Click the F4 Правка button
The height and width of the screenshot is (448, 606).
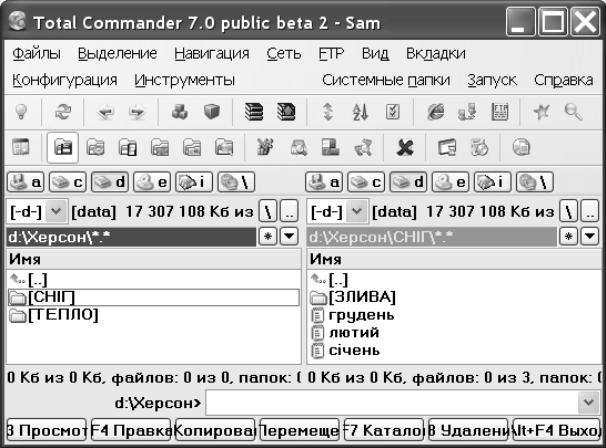coord(131,430)
